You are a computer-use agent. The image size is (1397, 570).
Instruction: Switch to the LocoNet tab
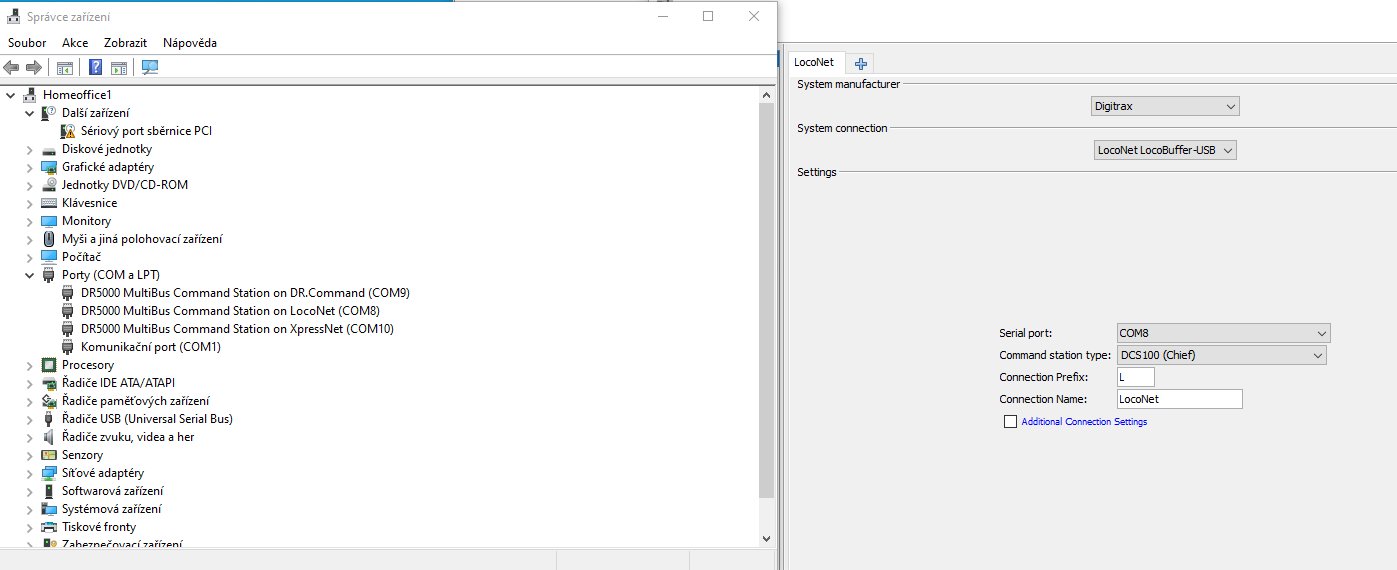tap(813, 62)
